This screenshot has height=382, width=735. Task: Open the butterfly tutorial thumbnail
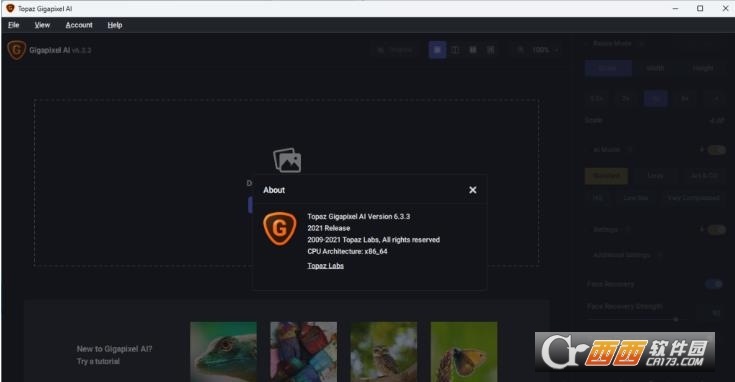click(464, 352)
